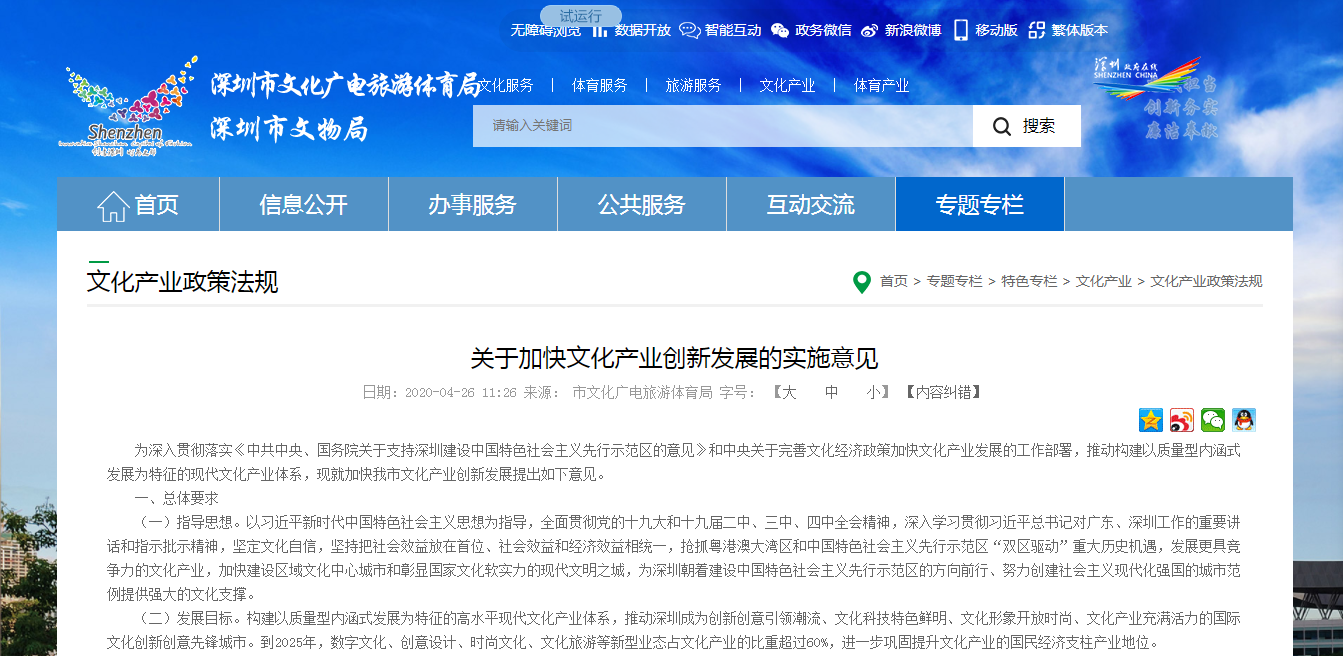This screenshot has height=656, width=1343.
Task: Open 体育服务 link in header
Action: pyautogui.click(x=599, y=85)
